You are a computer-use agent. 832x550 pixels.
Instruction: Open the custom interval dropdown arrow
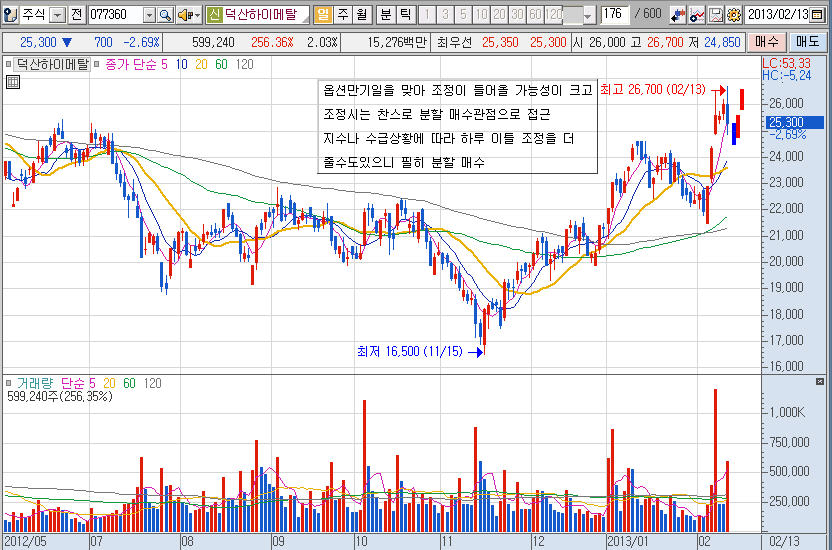pos(587,16)
